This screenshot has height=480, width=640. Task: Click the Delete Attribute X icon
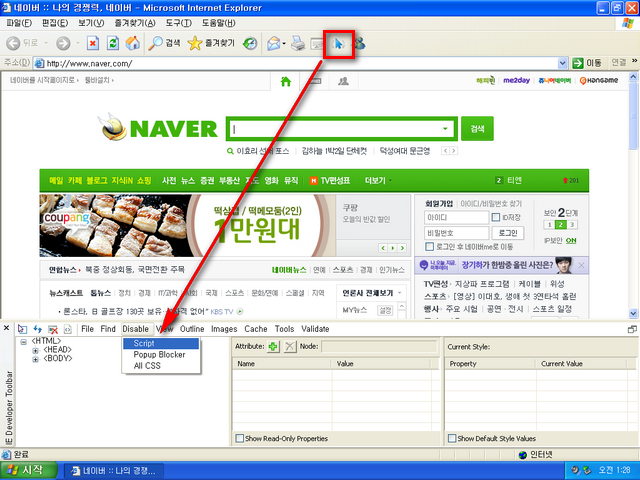[x=290, y=347]
